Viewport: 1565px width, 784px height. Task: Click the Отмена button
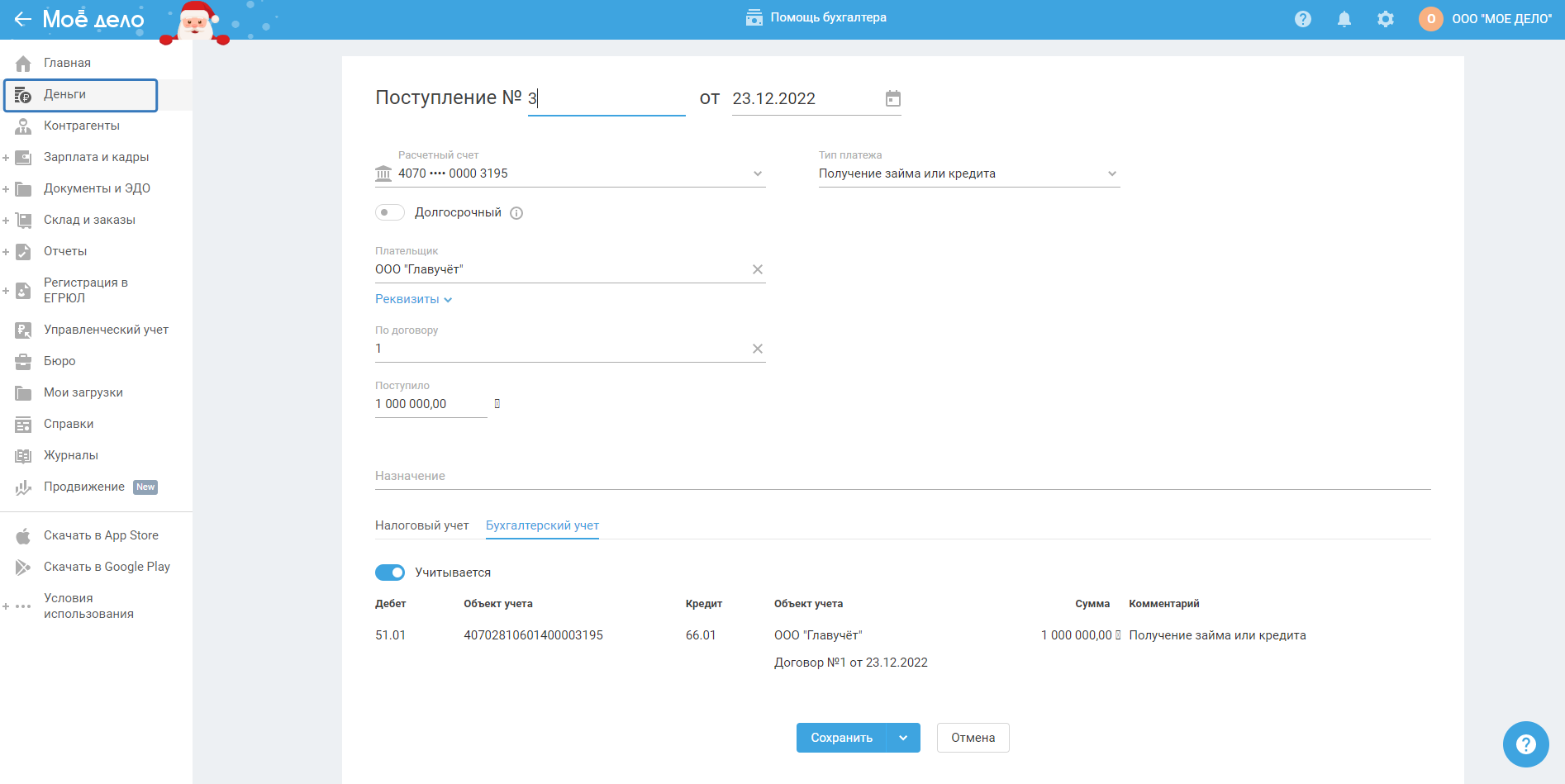pos(973,738)
